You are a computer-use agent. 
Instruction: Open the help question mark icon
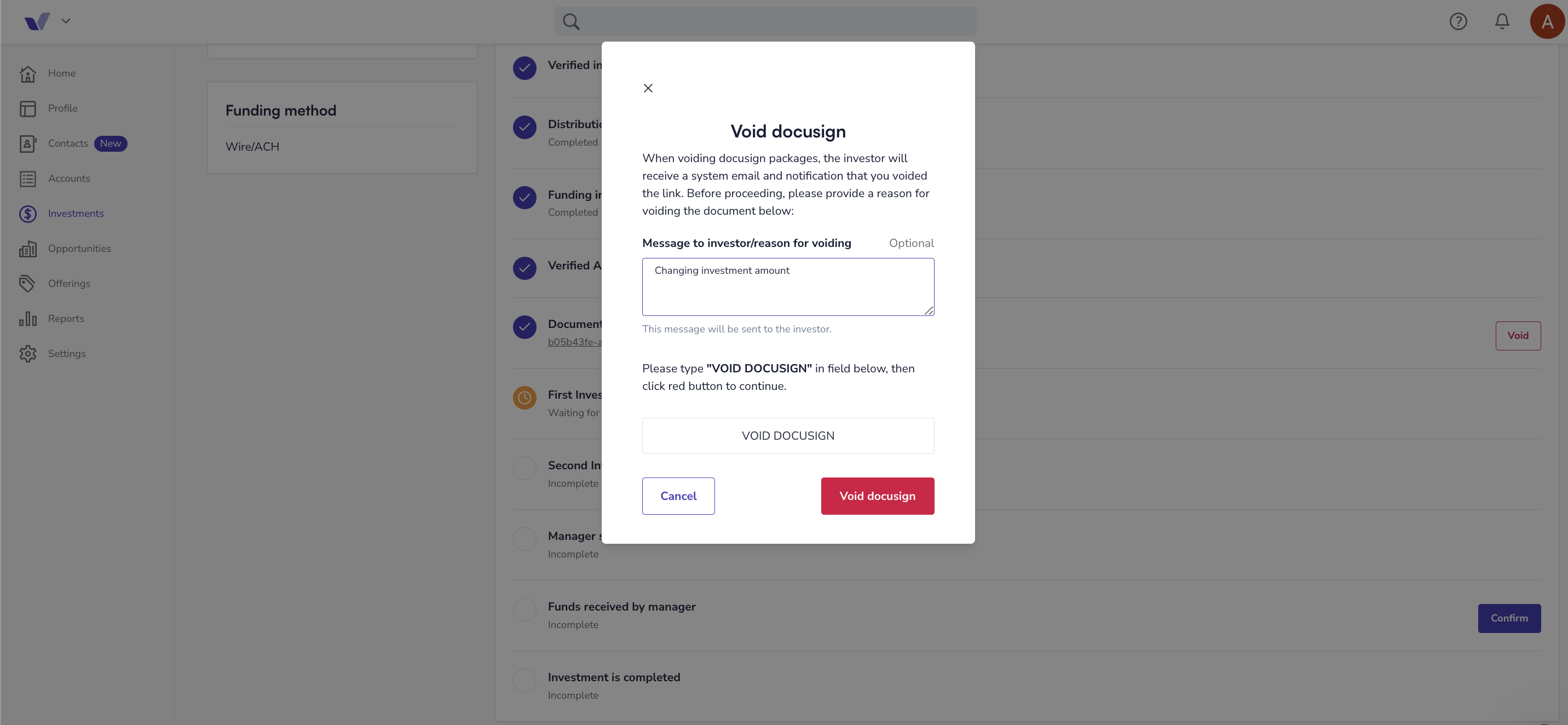1458,22
